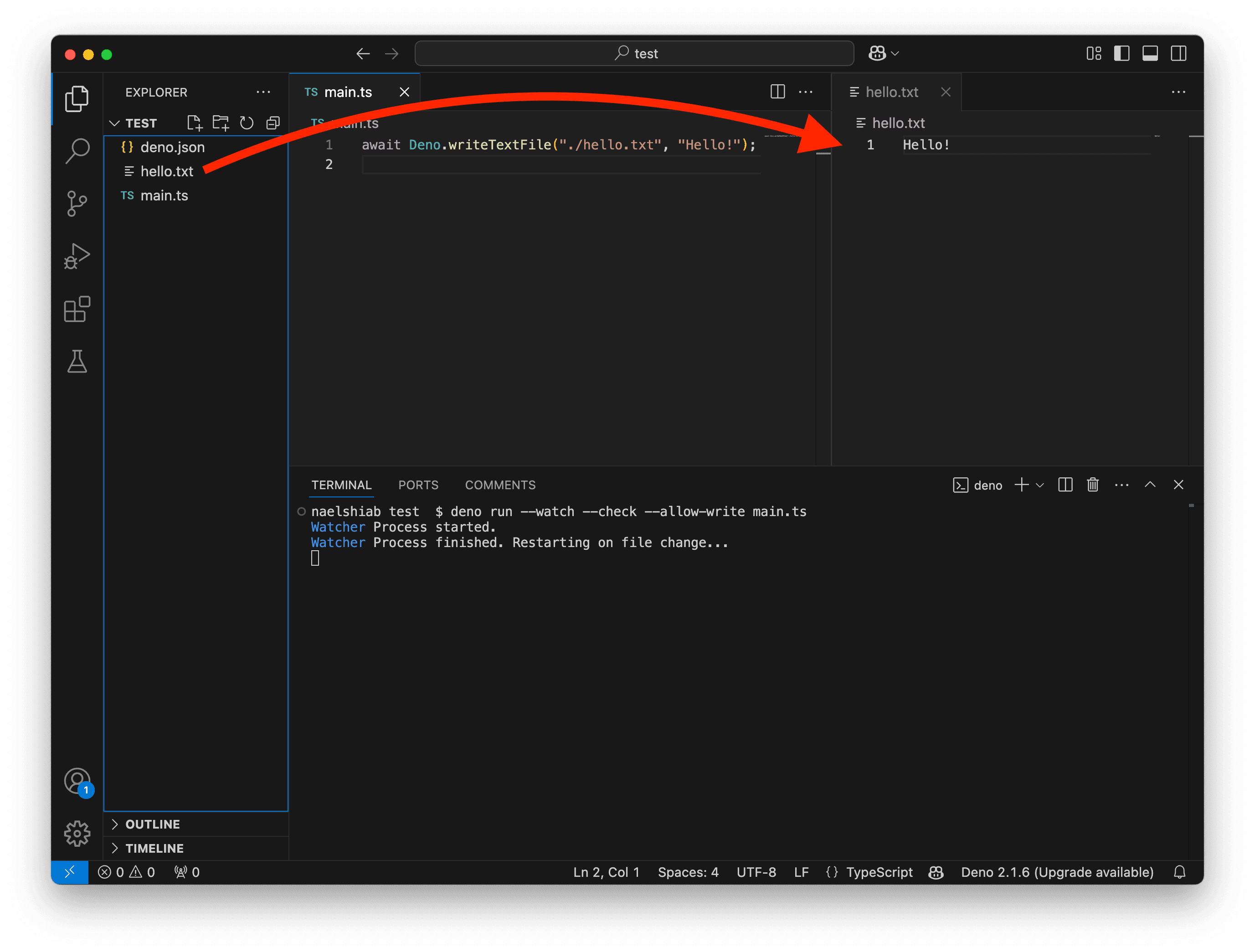Toggle the secondary side bar
The height and width of the screenshot is (952, 1255).
coord(1178,53)
